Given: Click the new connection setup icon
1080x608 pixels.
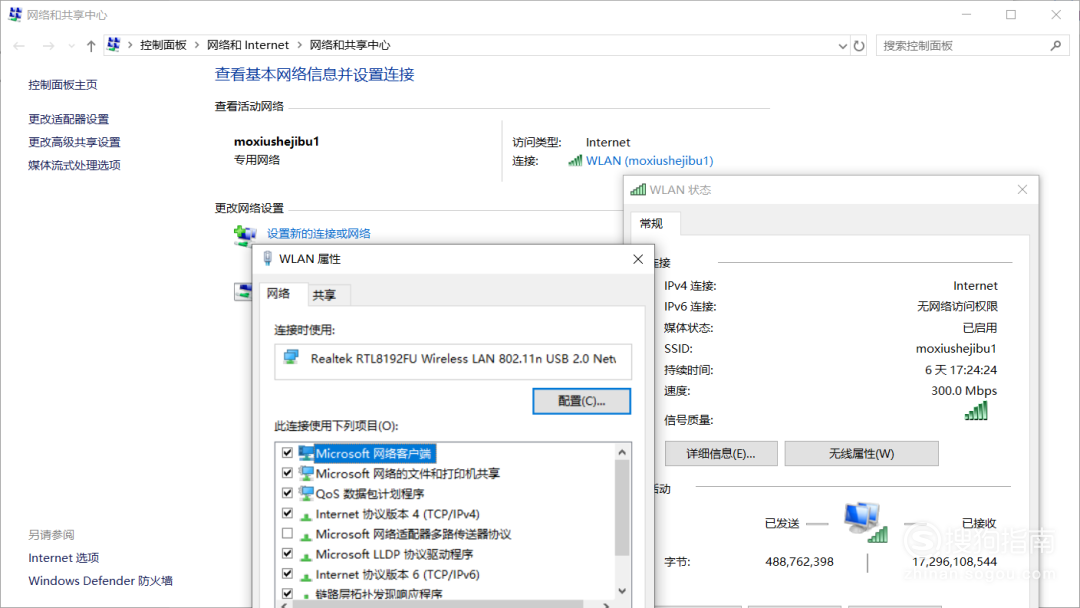Looking at the screenshot, I should pyautogui.click(x=245, y=235).
